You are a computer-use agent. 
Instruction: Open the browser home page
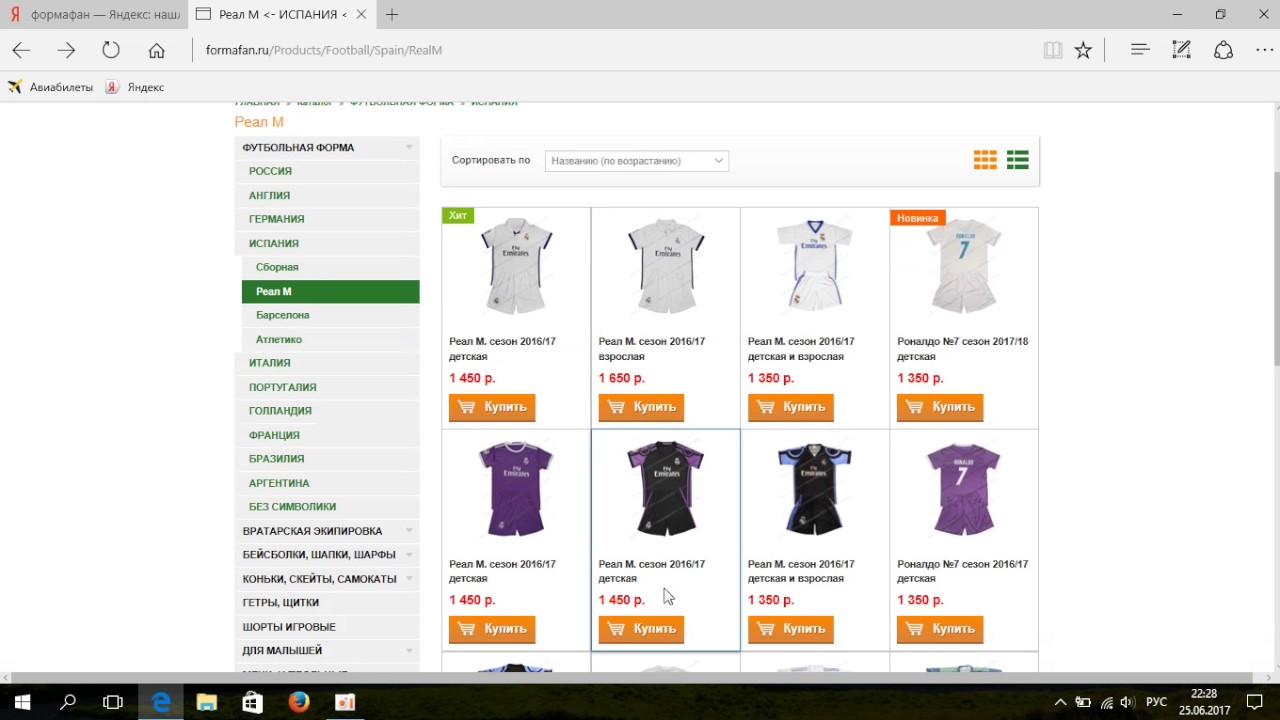tap(156, 50)
